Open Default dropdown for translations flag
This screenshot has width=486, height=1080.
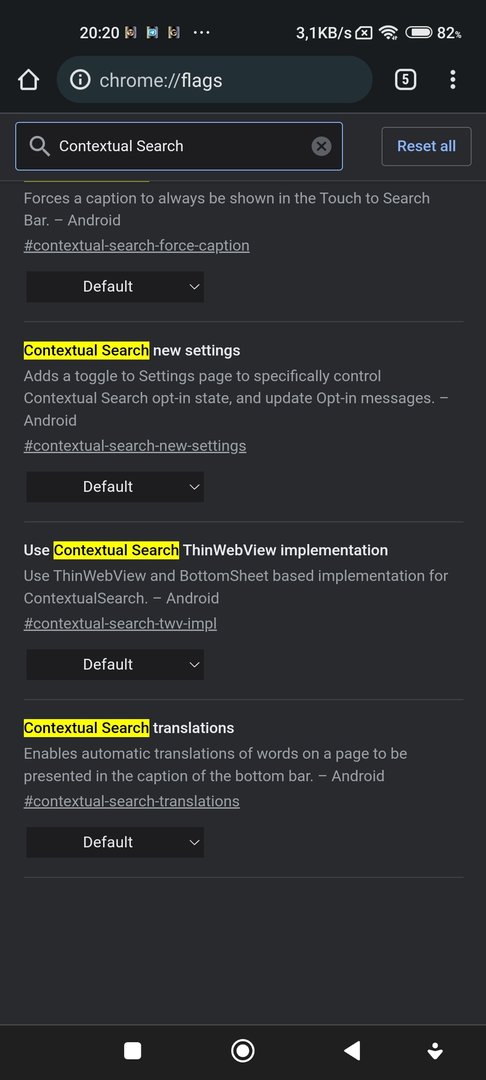115,842
